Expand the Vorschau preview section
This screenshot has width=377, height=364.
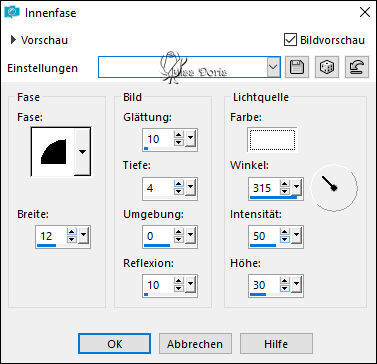(13, 40)
